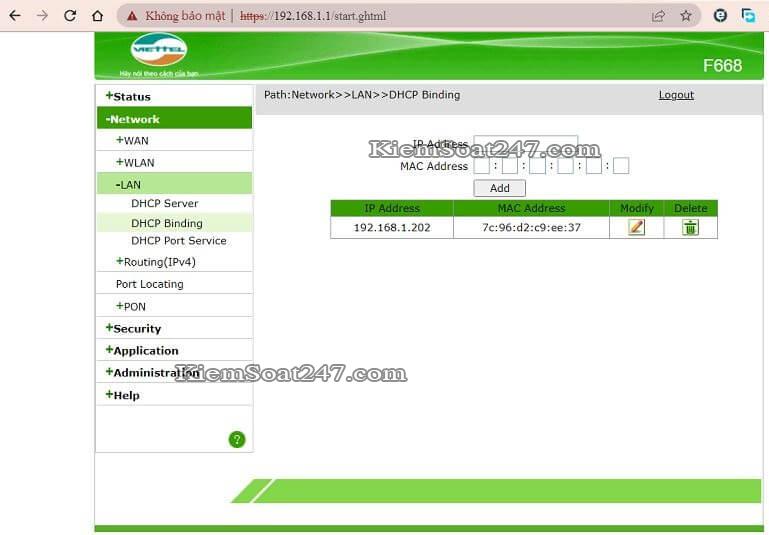The width and height of the screenshot is (769, 535).
Task: Click the Modify pencil icon for 192.168.1.202
Action: [x=636, y=227]
